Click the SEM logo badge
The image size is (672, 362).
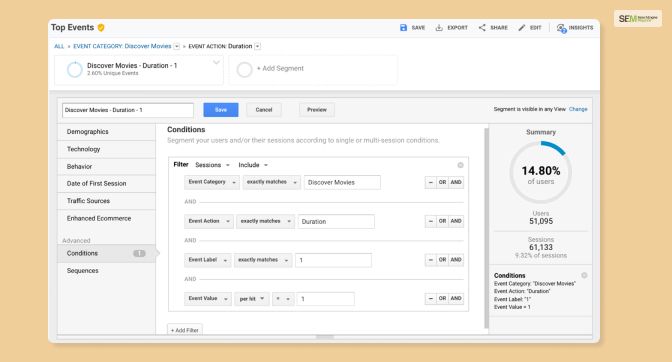638,19
